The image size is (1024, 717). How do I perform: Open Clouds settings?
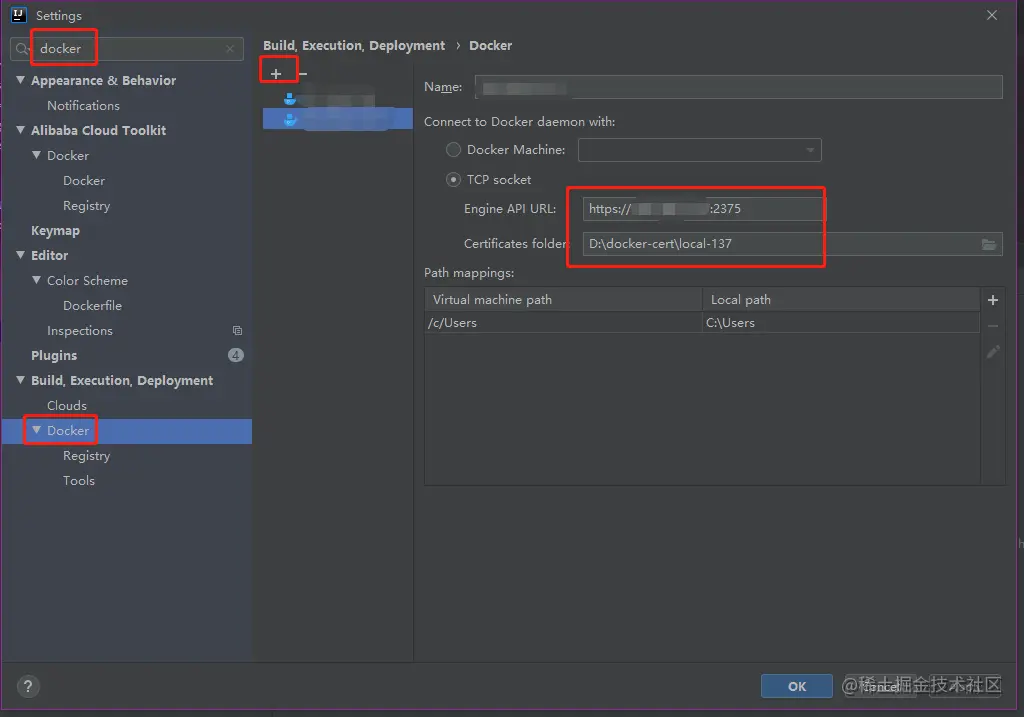[x=67, y=406]
